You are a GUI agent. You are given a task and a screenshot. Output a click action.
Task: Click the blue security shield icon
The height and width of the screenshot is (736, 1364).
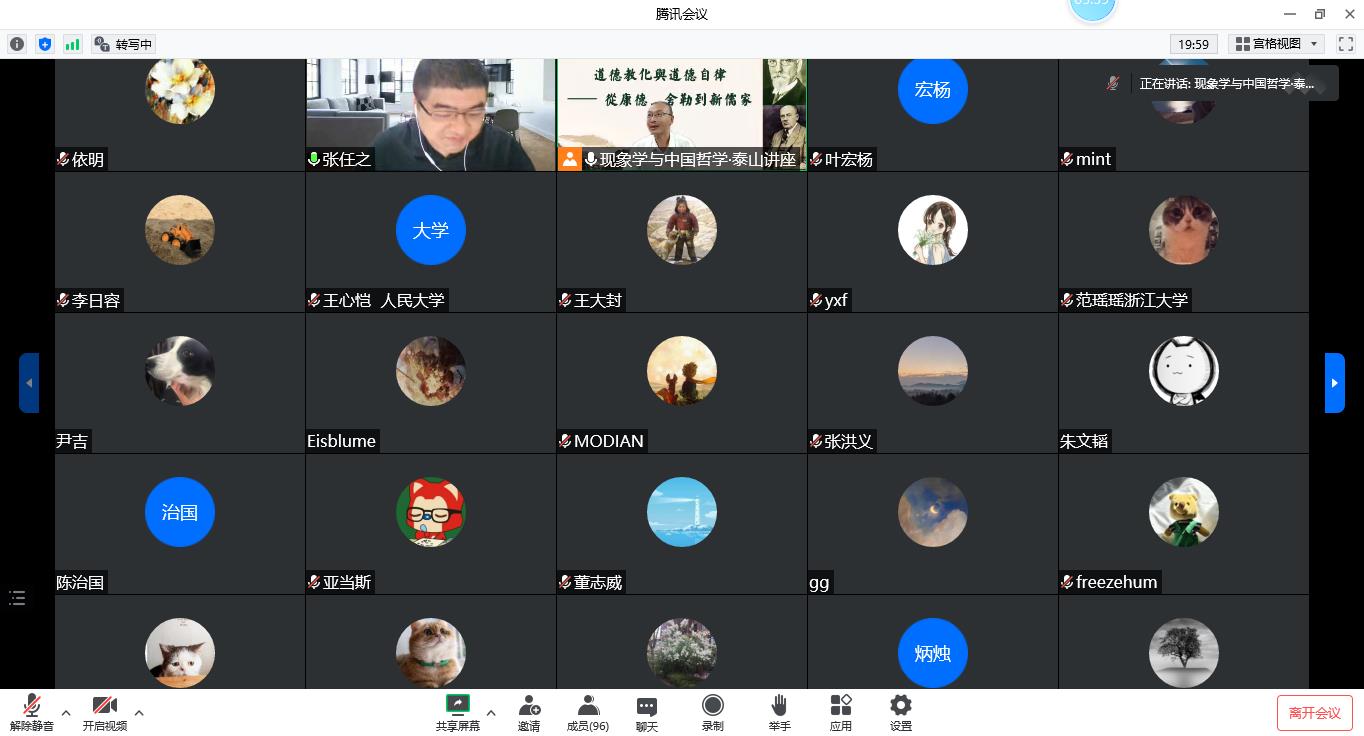[44, 44]
